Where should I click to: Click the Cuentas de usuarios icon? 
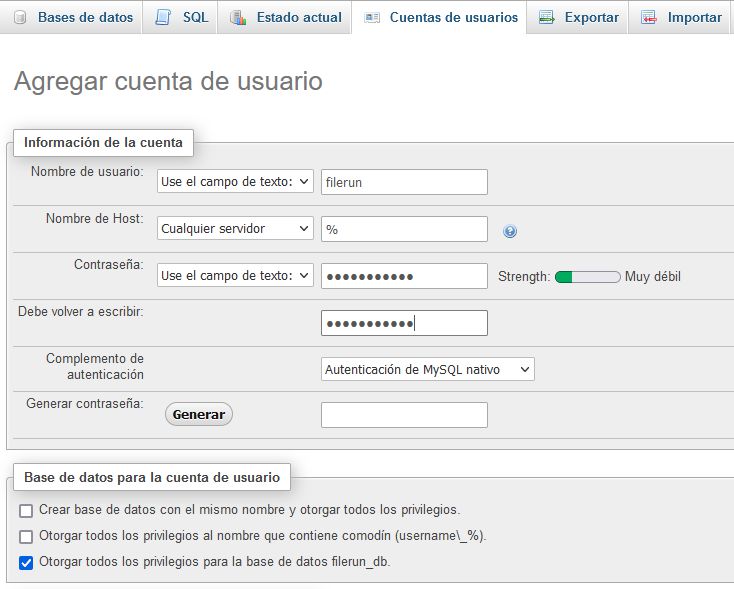coord(372,18)
